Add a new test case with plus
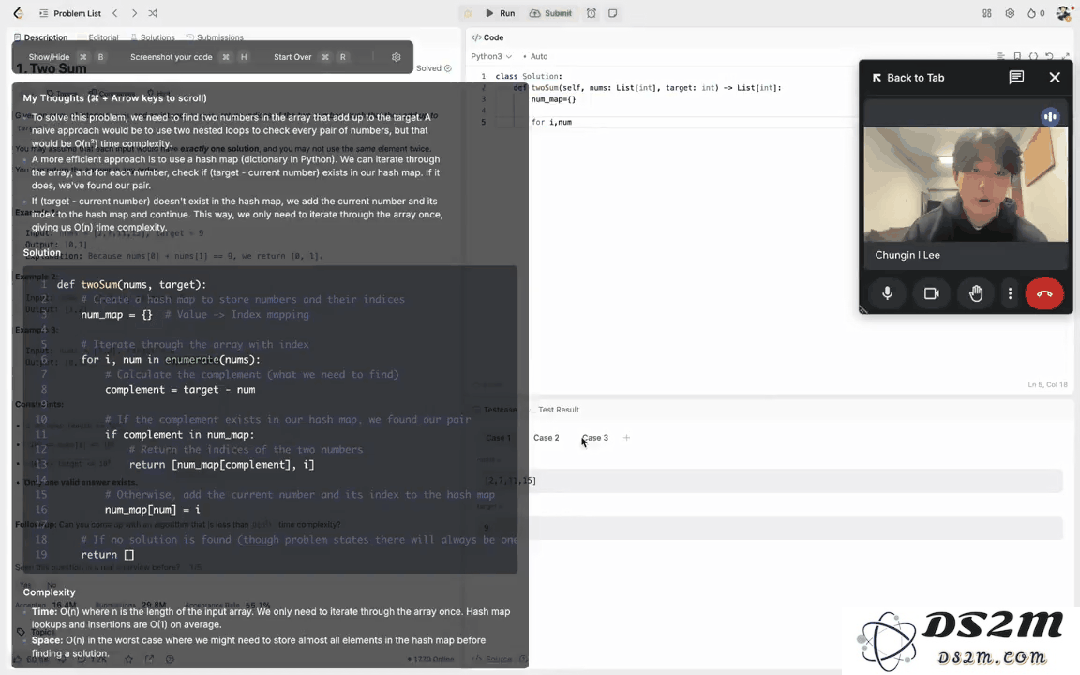The height and width of the screenshot is (675, 1080). (x=626, y=438)
